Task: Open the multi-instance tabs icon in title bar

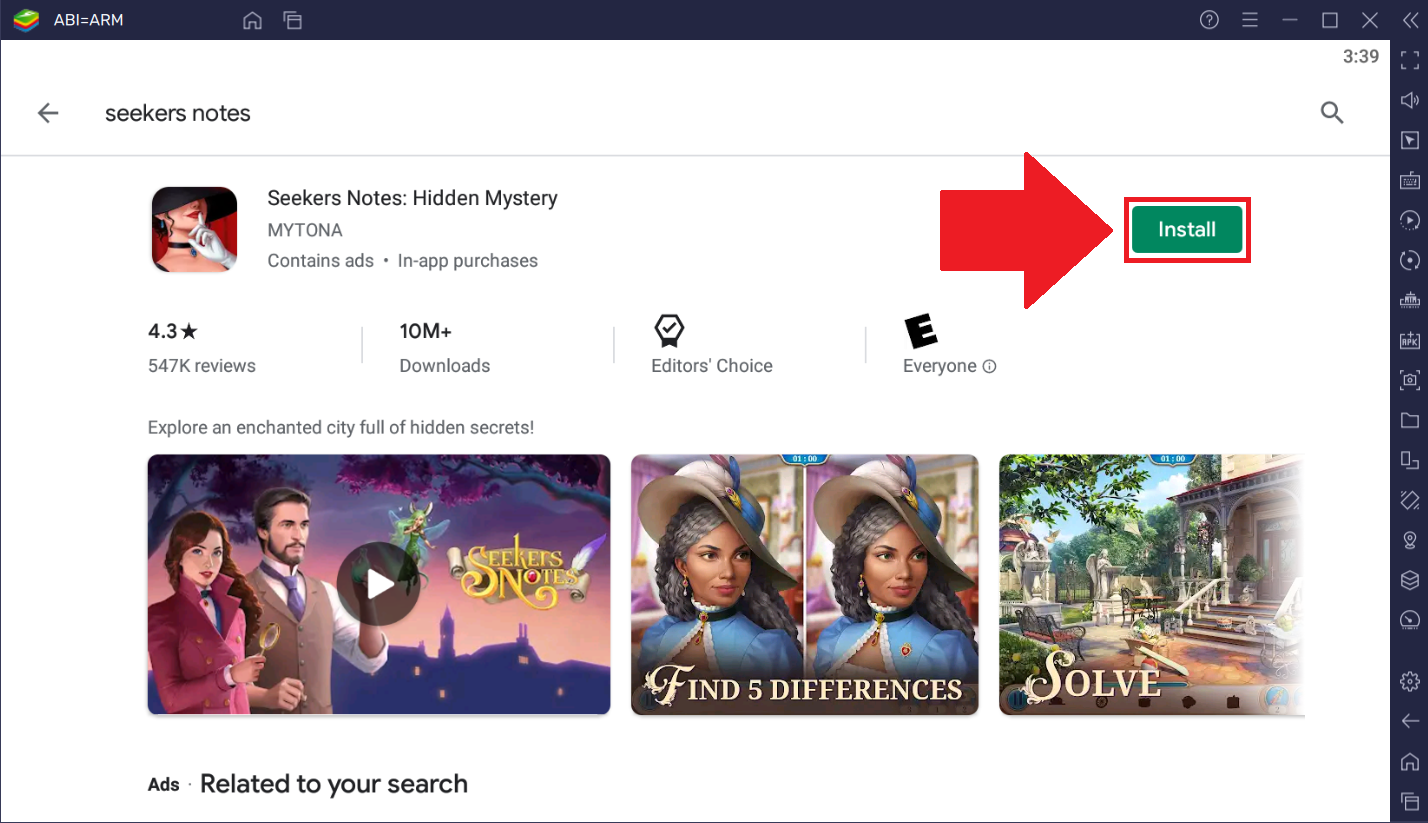Action: coord(292,20)
